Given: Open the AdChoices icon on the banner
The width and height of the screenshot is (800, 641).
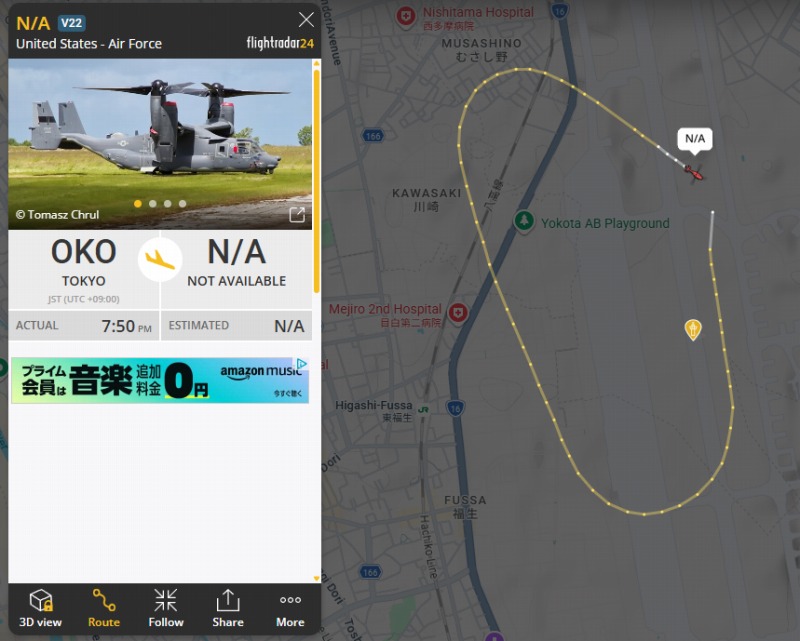Looking at the screenshot, I should click(302, 363).
